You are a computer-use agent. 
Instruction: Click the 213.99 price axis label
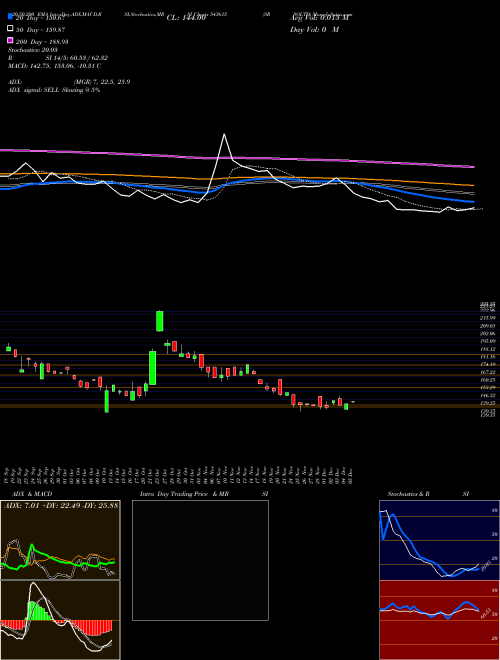489,318
